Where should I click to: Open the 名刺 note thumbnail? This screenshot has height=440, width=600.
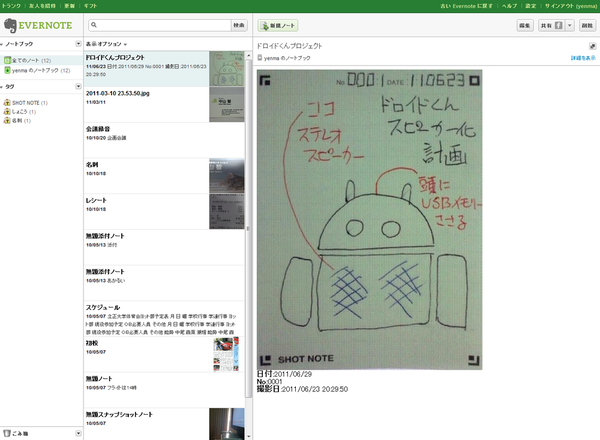(x=227, y=176)
